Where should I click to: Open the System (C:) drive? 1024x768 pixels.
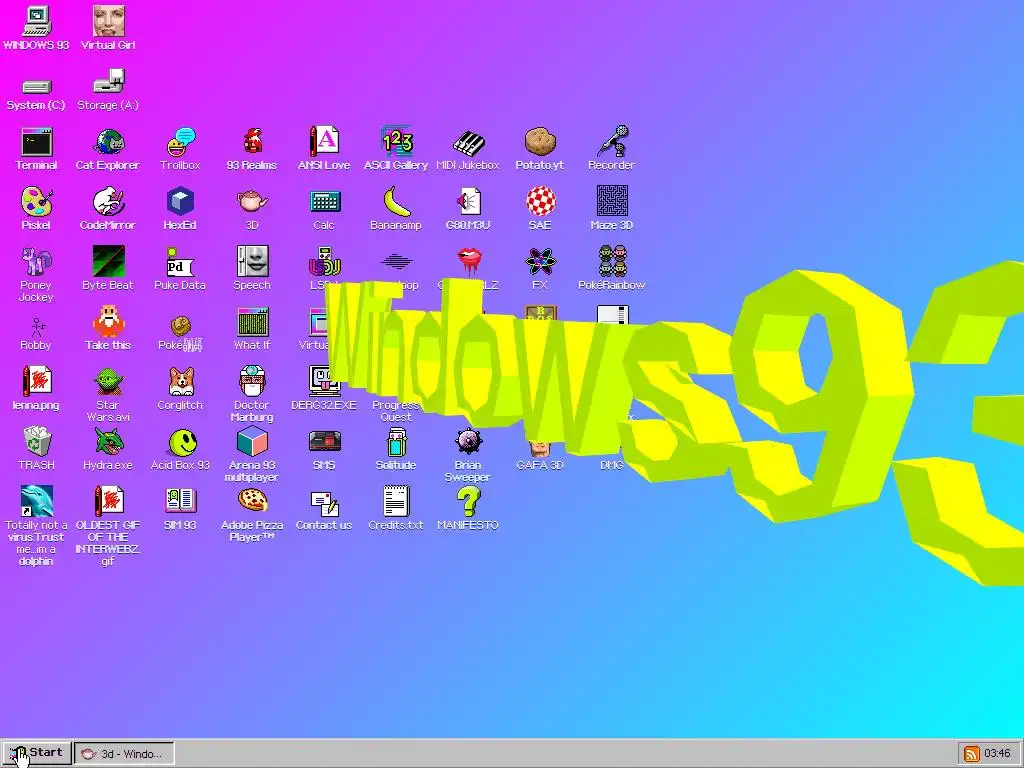[x=37, y=86]
